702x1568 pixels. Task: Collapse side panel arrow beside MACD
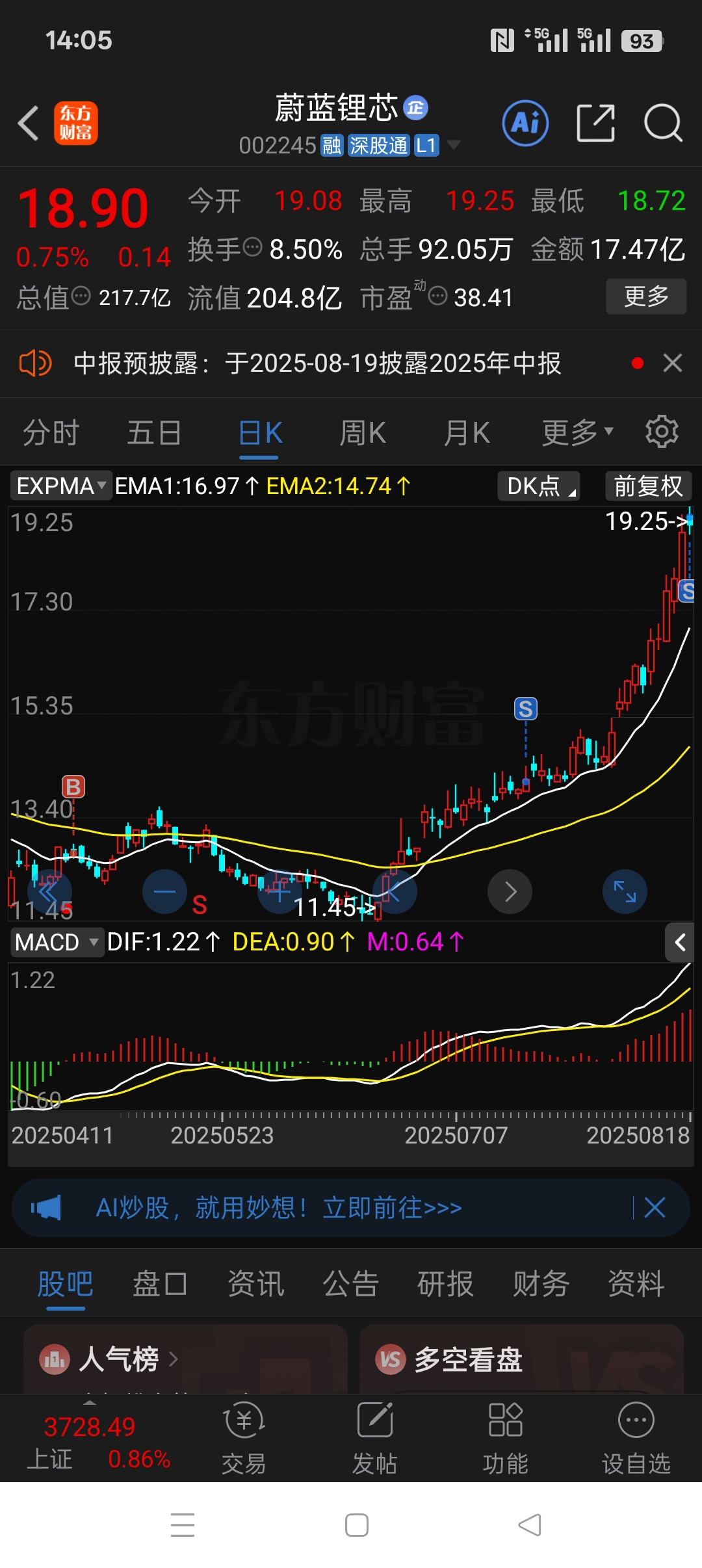point(680,942)
